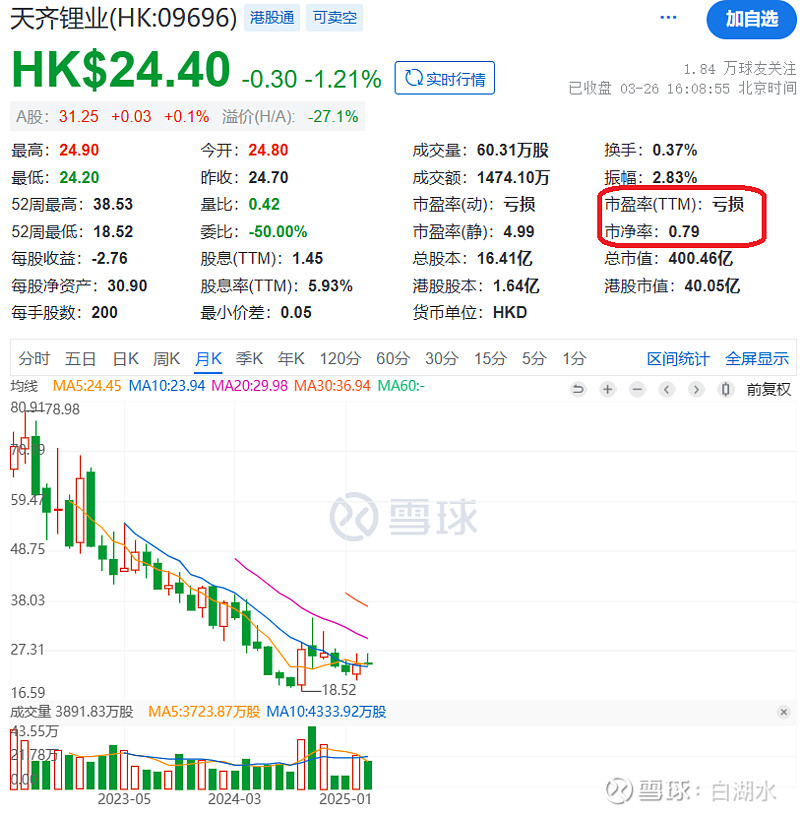The image size is (800, 816).
Task: Click the MA5:24.45 indicator label
Action: coord(87,386)
